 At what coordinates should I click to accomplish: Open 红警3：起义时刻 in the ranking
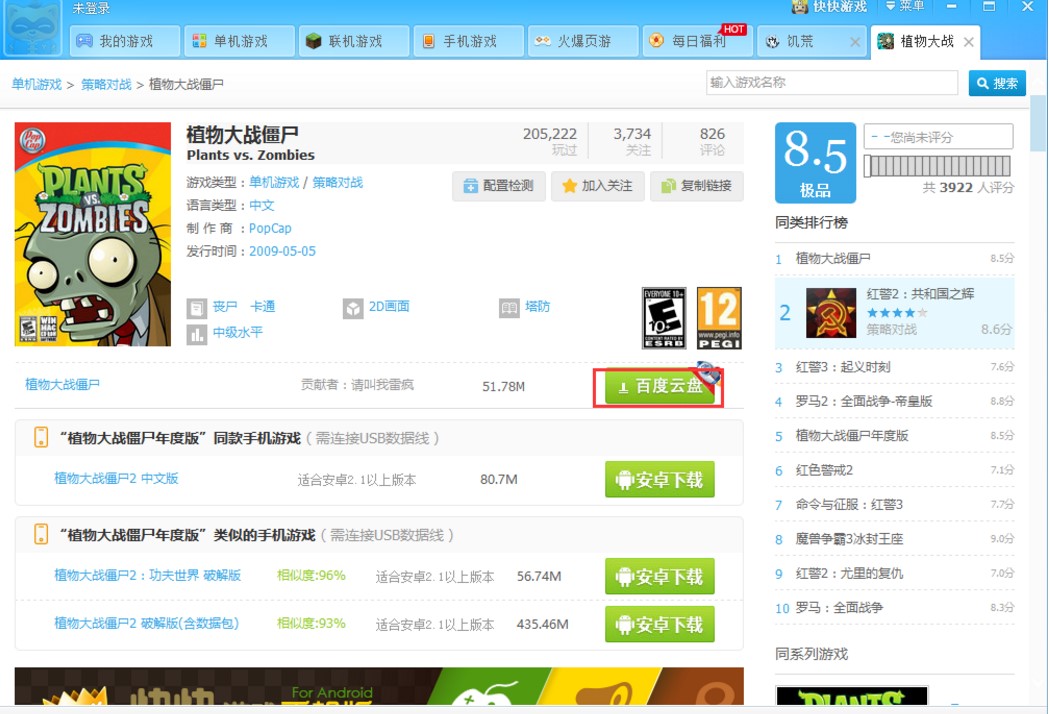(x=843, y=368)
